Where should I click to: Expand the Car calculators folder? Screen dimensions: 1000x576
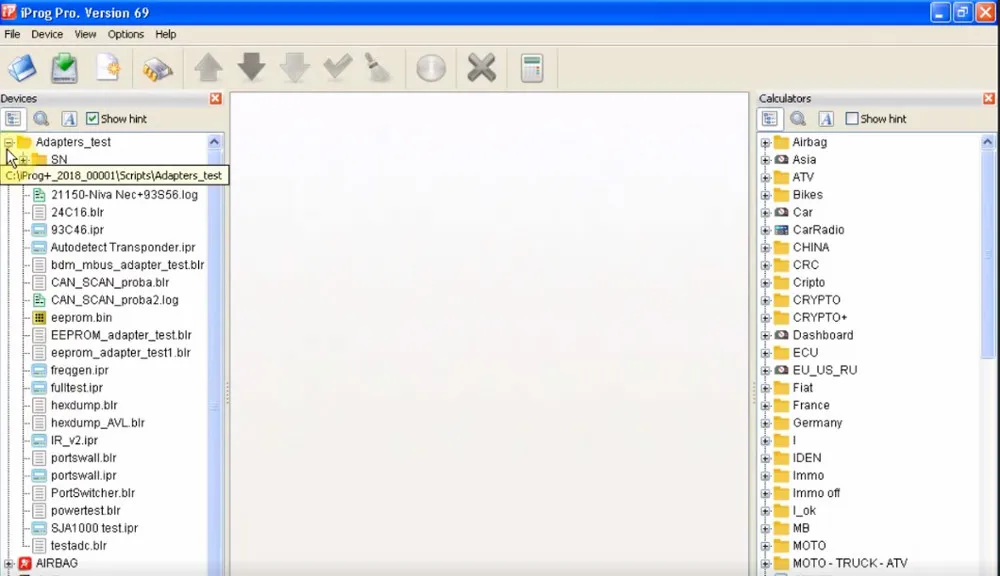coord(765,213)
